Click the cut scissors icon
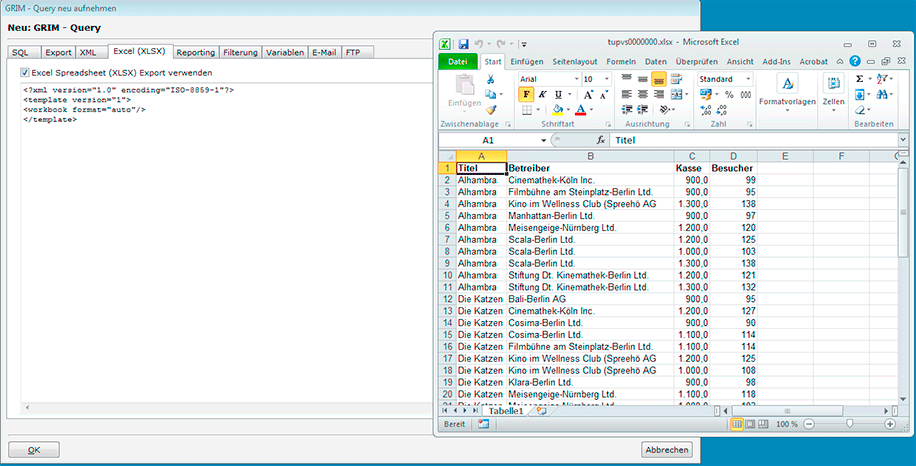This screenshot has height=466, width=916. point(491,79)
